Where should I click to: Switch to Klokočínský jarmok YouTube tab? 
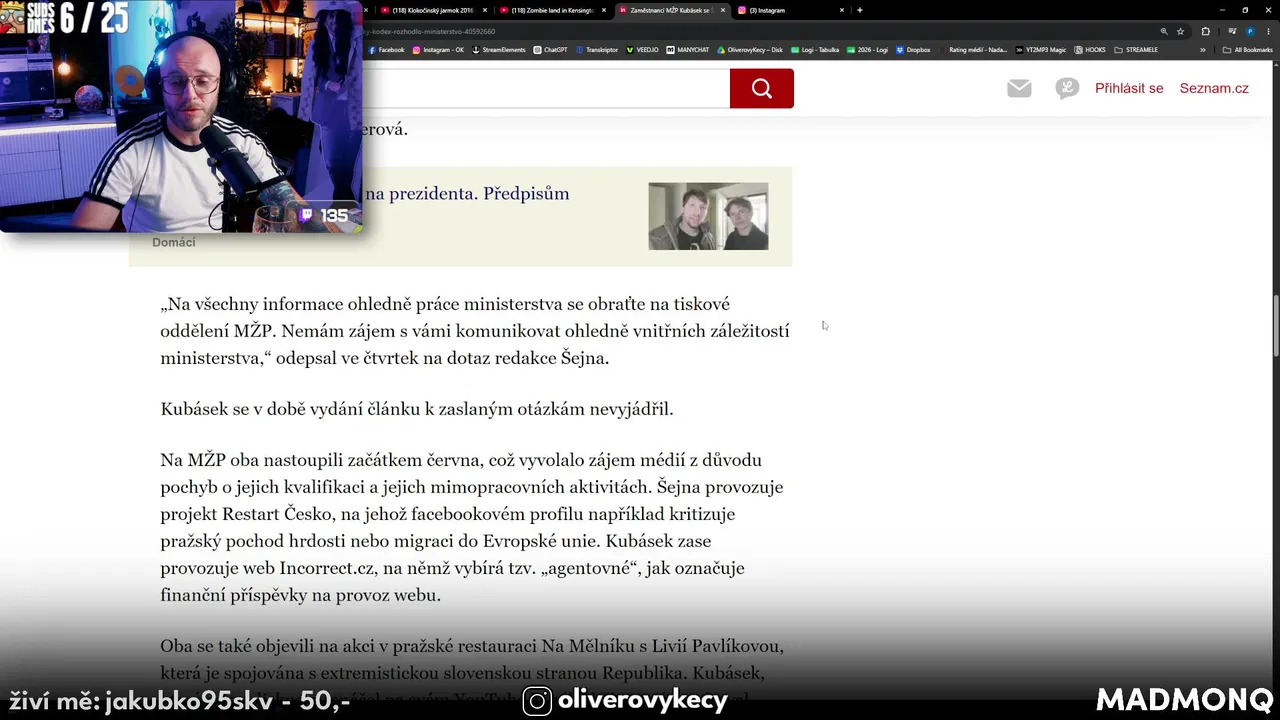click(x=434, y=10)
